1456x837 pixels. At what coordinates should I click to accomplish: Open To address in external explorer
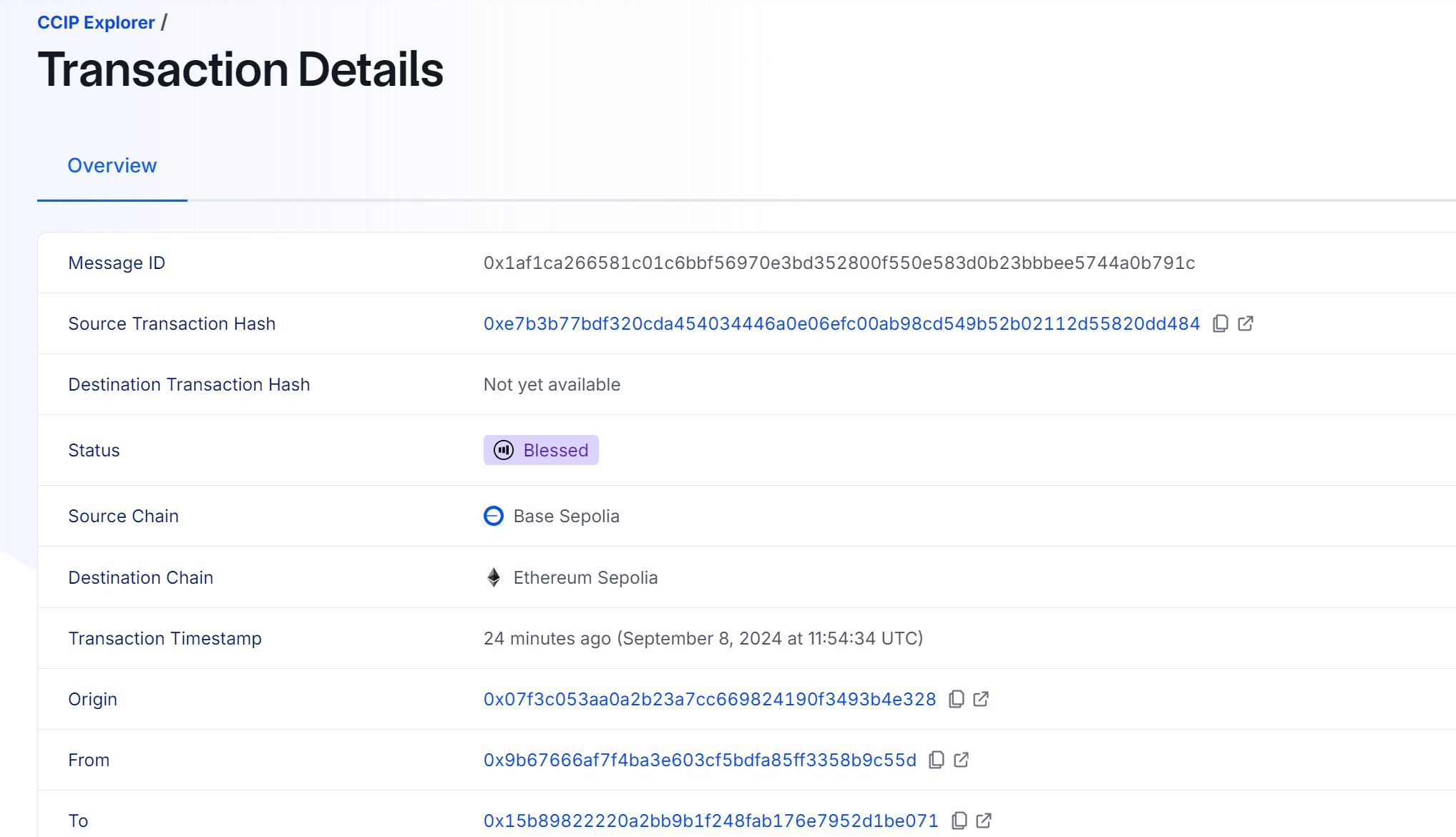coord(984,821)
